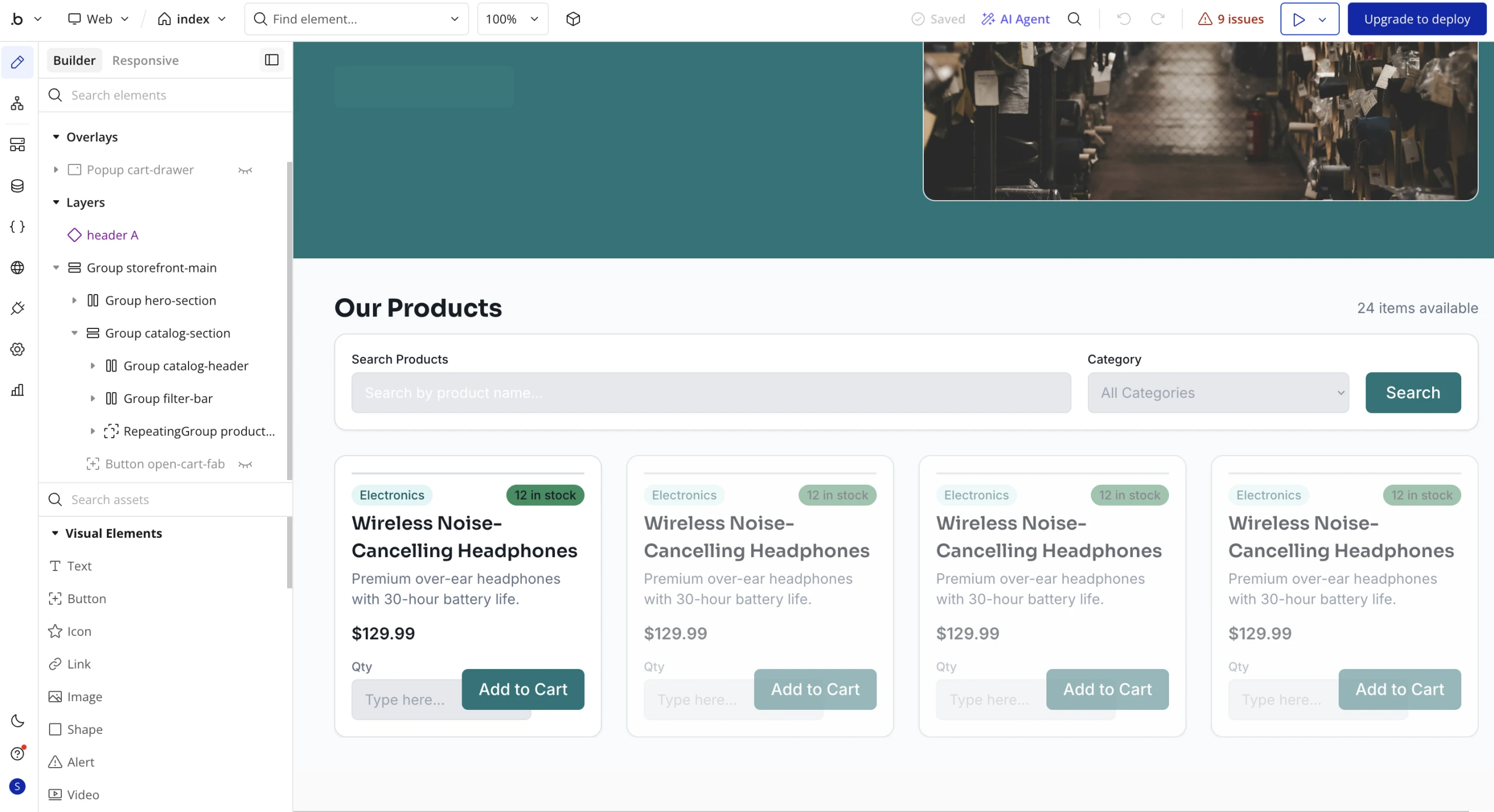
Task: Expand the Popup cart-drawer tree item
Action: coord(56,170)
